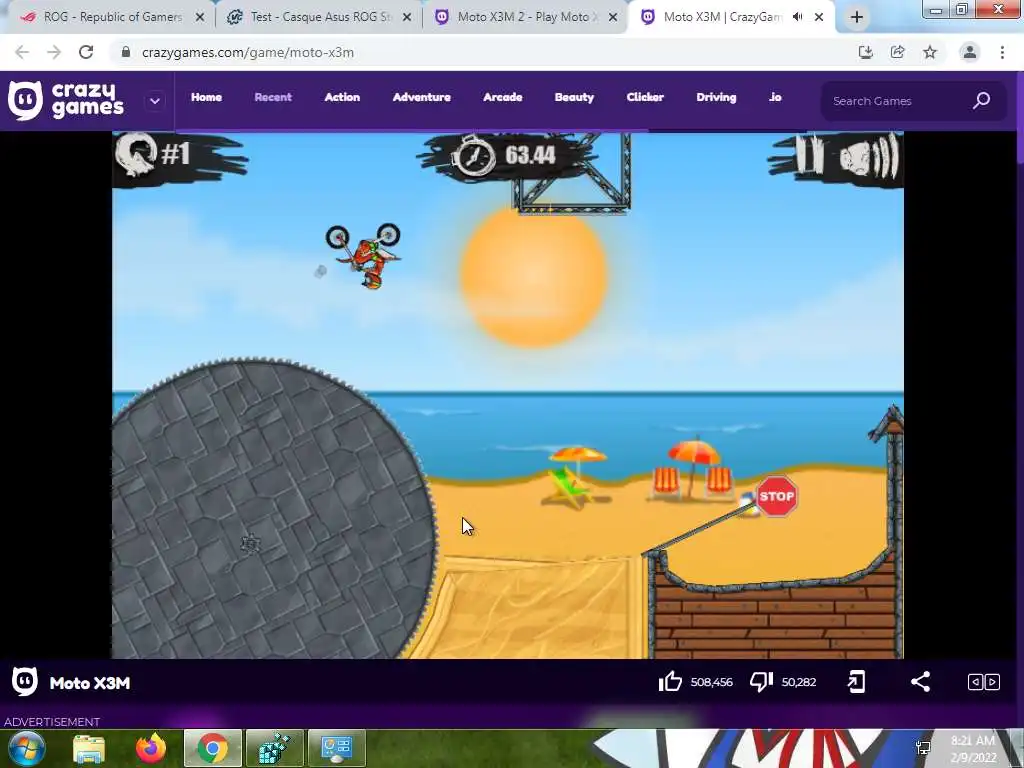1024x768 pixels.
Task: Open a new browser tab
Action: 857,18
